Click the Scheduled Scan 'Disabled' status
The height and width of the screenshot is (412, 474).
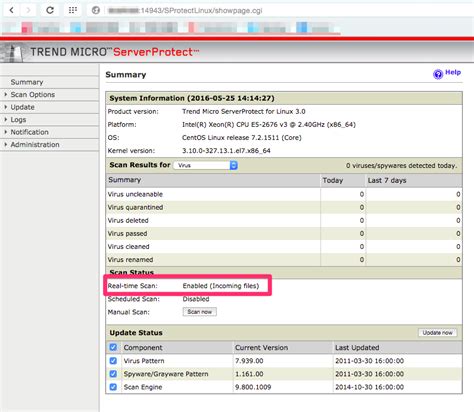(x=196, y=299)
